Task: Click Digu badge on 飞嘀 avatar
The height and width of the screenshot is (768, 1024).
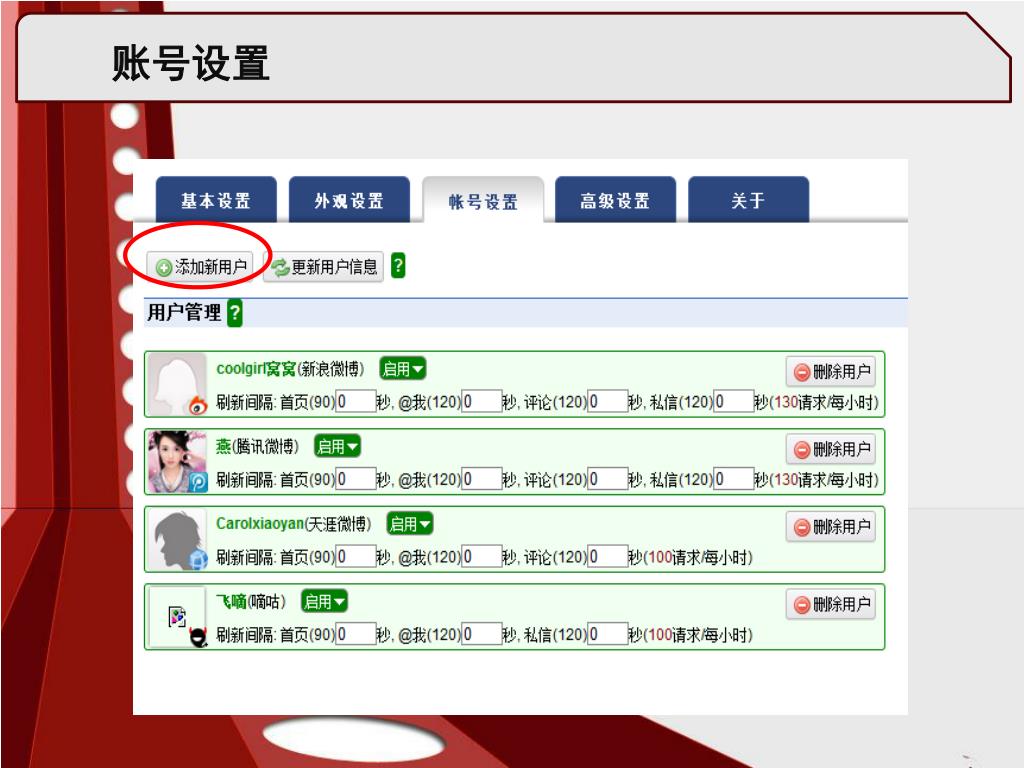Action: pos(198,637)
